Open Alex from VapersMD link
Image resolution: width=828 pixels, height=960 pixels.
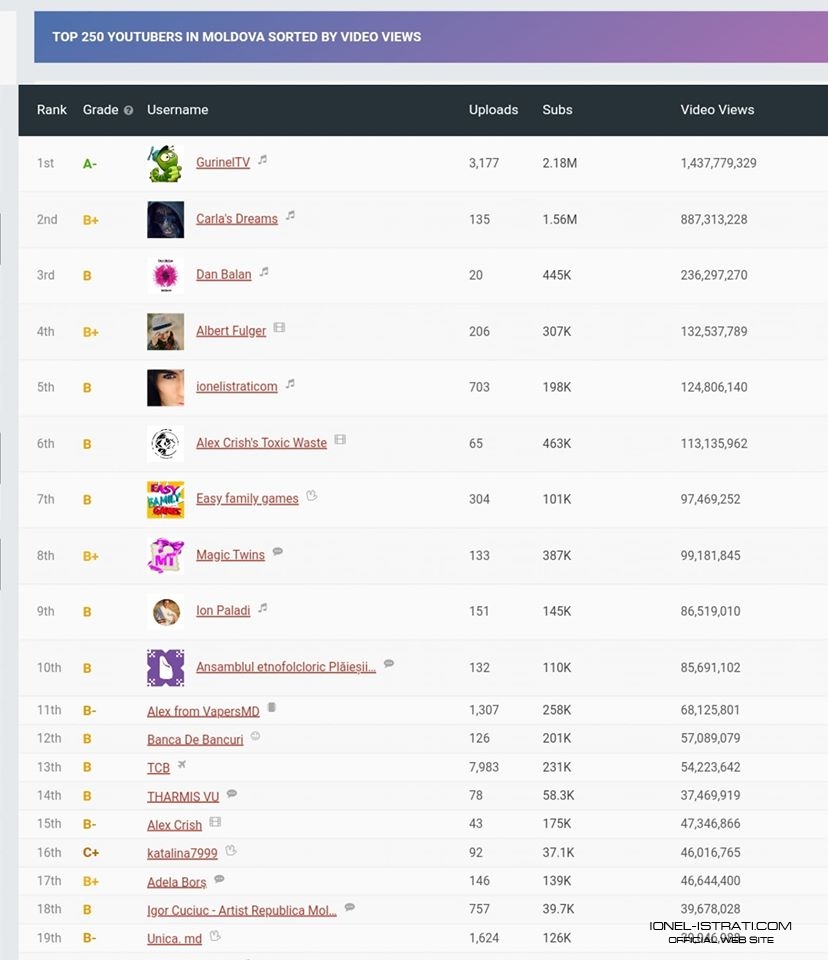click(203, 711)
